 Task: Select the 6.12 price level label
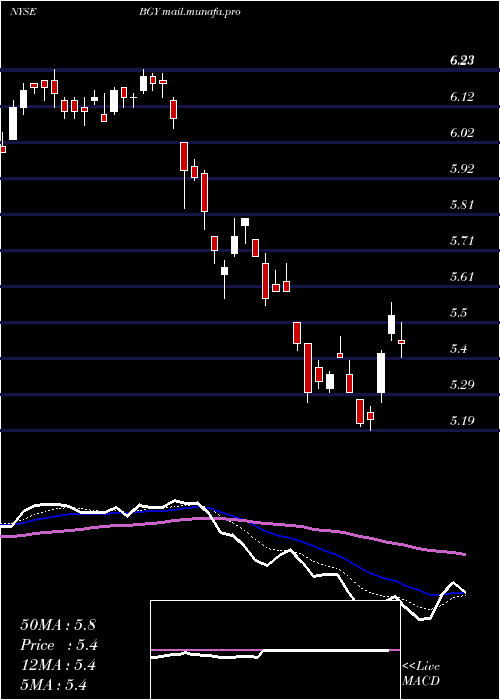(462, 97)
